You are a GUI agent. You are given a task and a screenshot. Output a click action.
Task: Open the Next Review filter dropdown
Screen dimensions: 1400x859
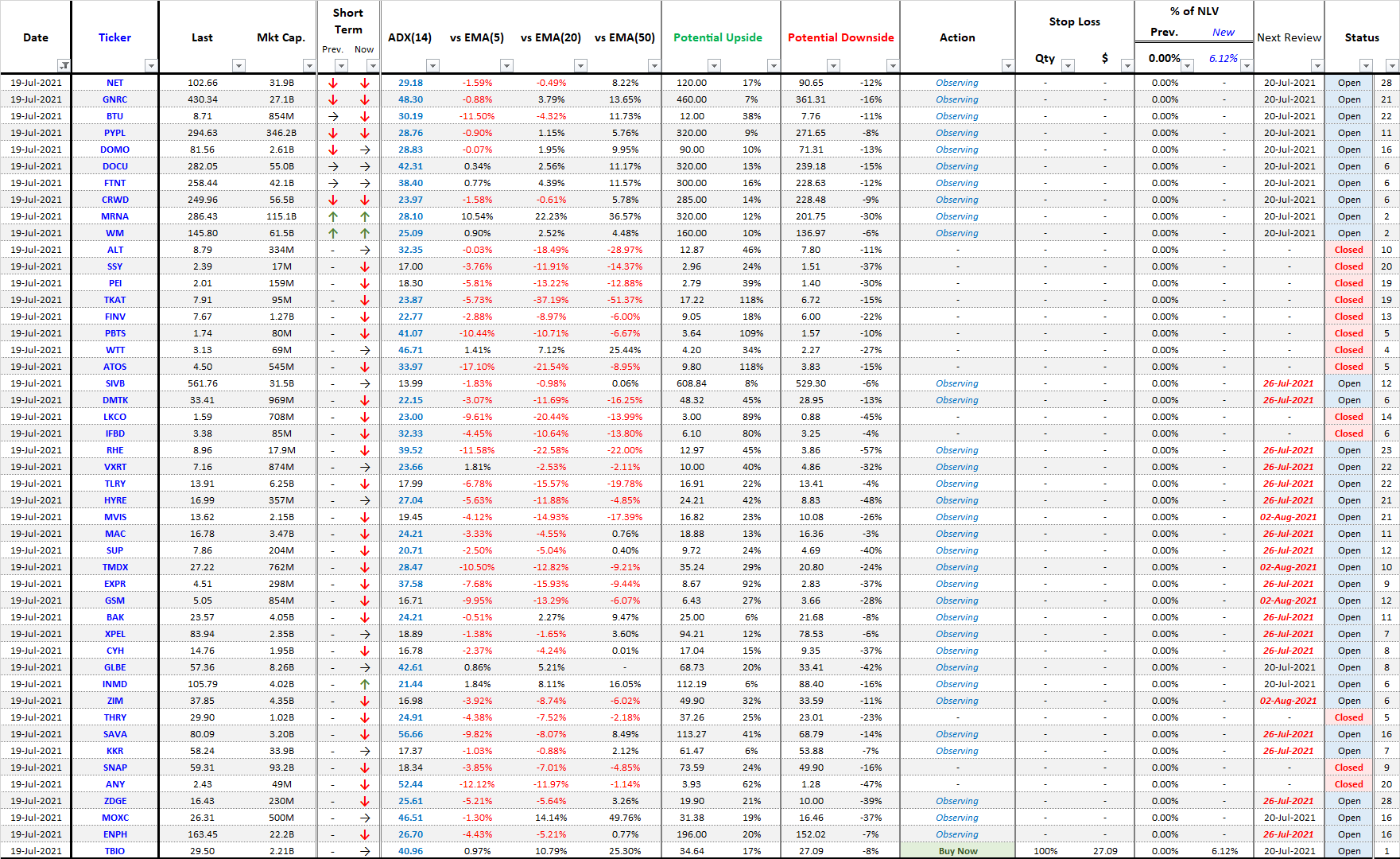(x=1317, y=66)
